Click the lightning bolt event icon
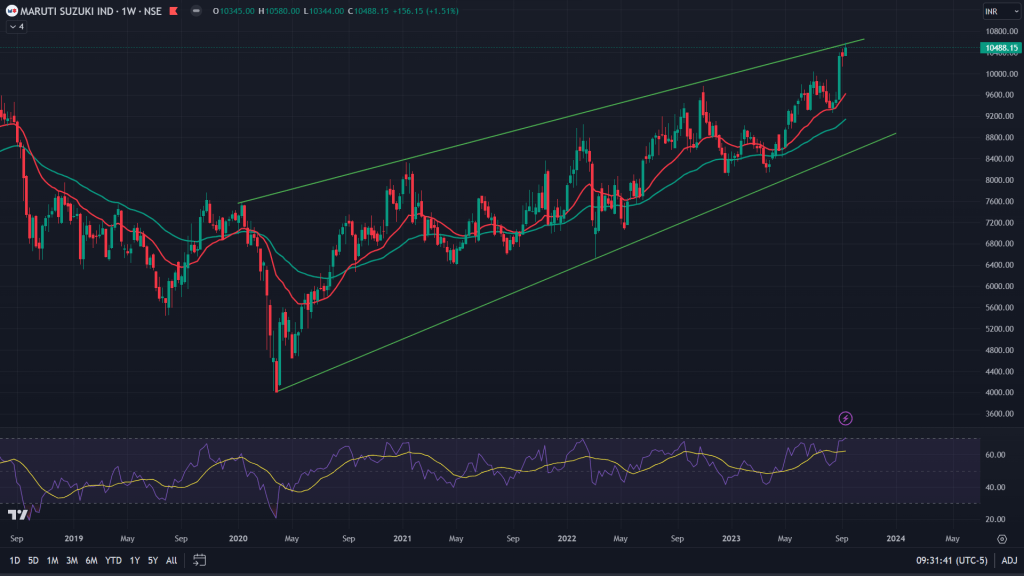The width and height of the screenshot is (1024, 576). pos(846,418)
